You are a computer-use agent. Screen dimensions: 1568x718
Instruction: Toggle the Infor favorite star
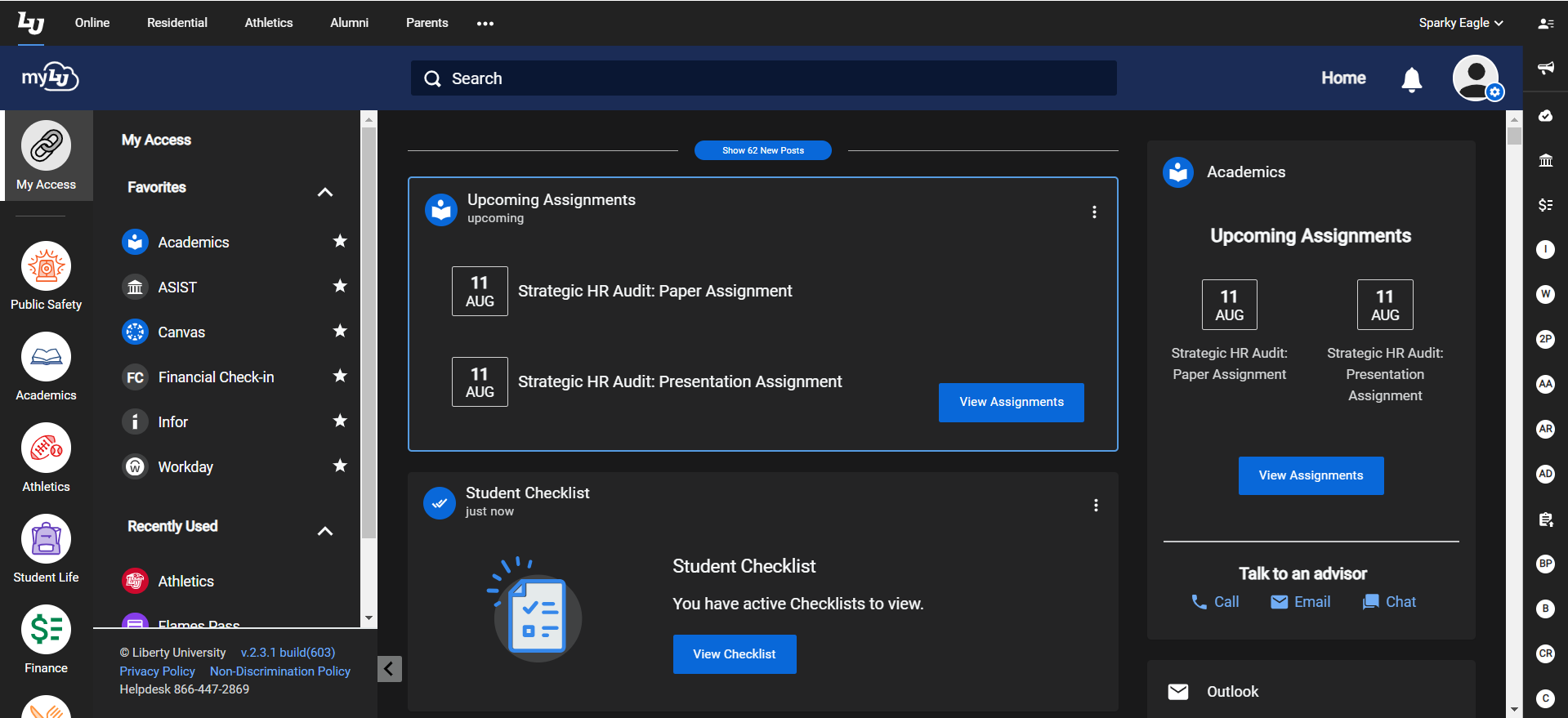(x=340, y=421)
